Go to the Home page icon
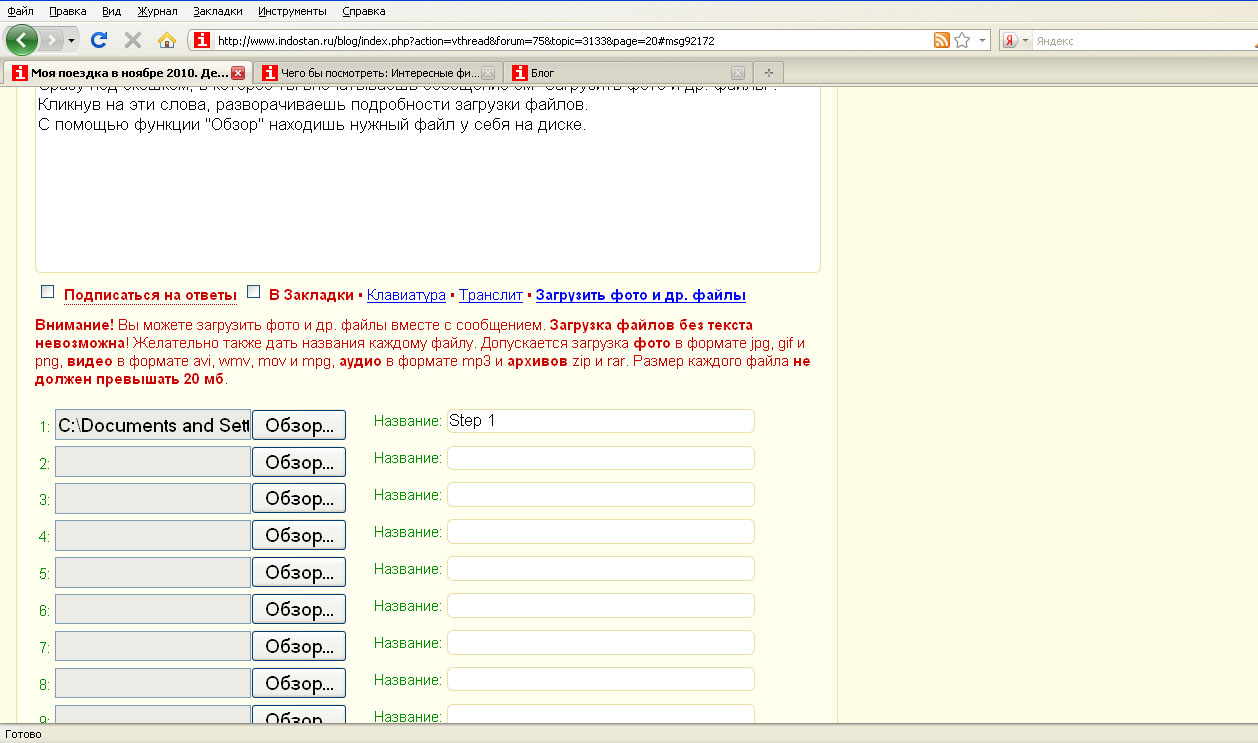 [167, 40]
